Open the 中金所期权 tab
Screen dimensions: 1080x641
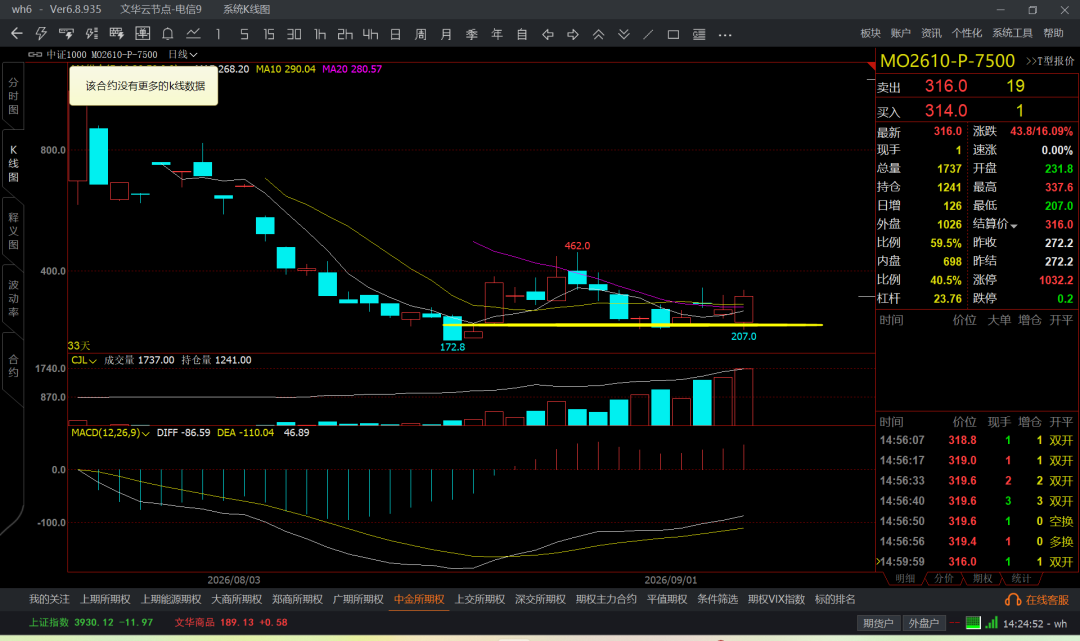coord(419,599)
